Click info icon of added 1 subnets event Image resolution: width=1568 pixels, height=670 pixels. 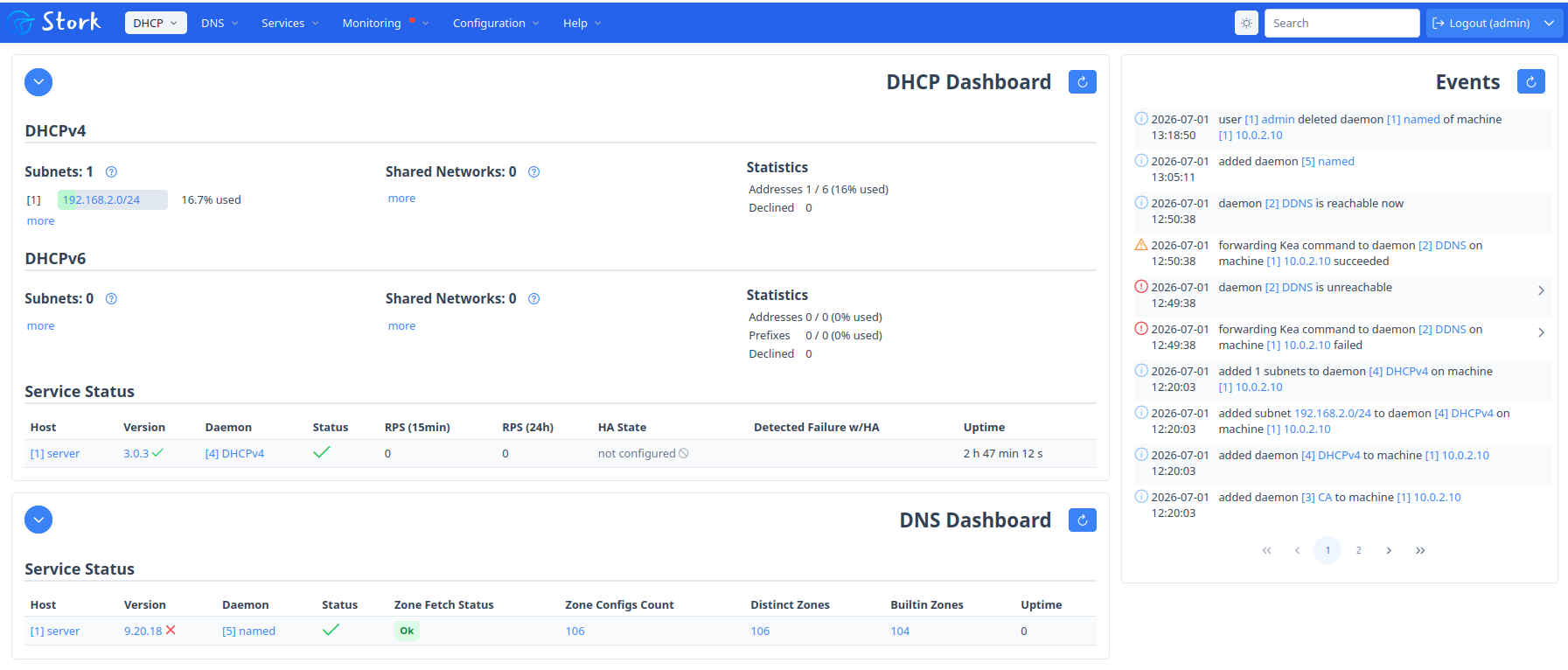click(x=1141, y=371)
